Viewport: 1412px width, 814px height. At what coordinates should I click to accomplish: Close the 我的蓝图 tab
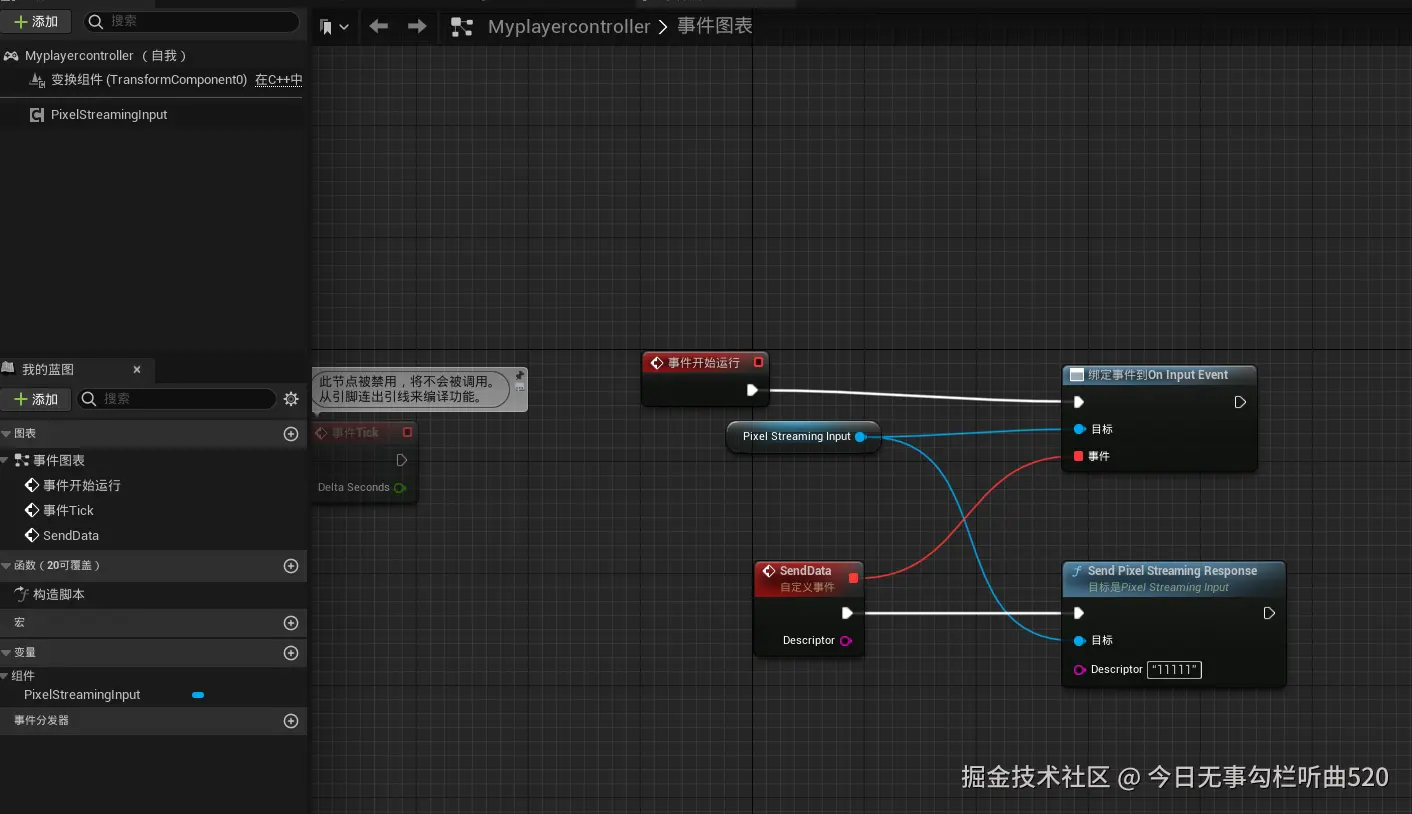point(137,369)
